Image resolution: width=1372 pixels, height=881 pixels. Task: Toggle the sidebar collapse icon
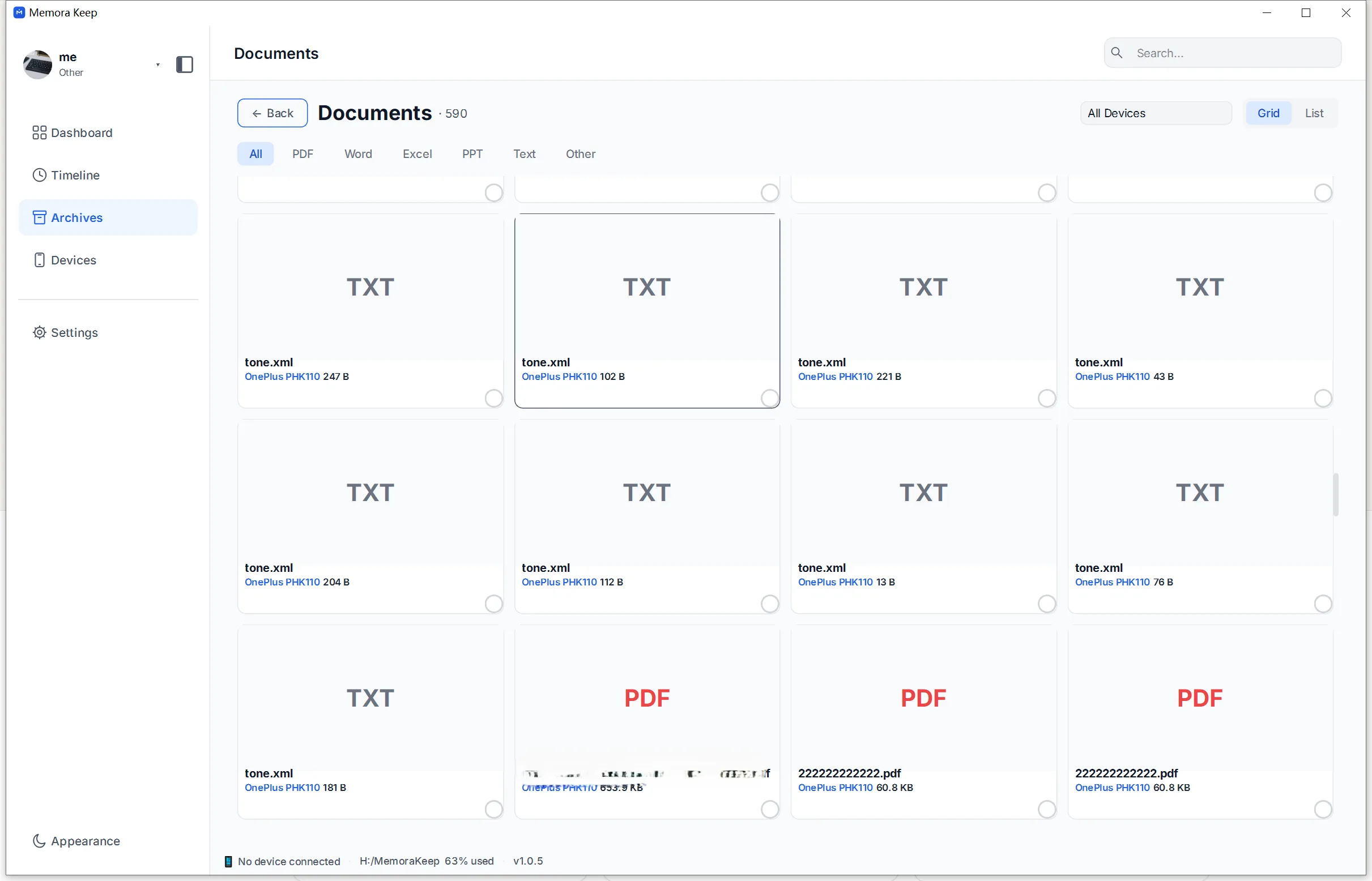(184, 65)
